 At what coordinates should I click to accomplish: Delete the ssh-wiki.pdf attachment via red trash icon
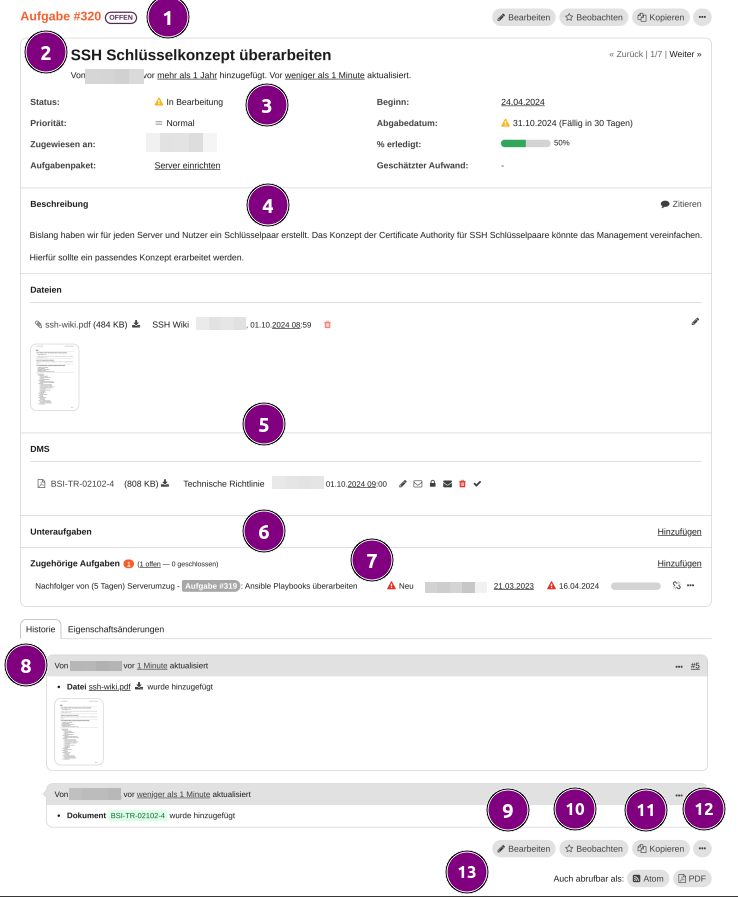point(327,324)
